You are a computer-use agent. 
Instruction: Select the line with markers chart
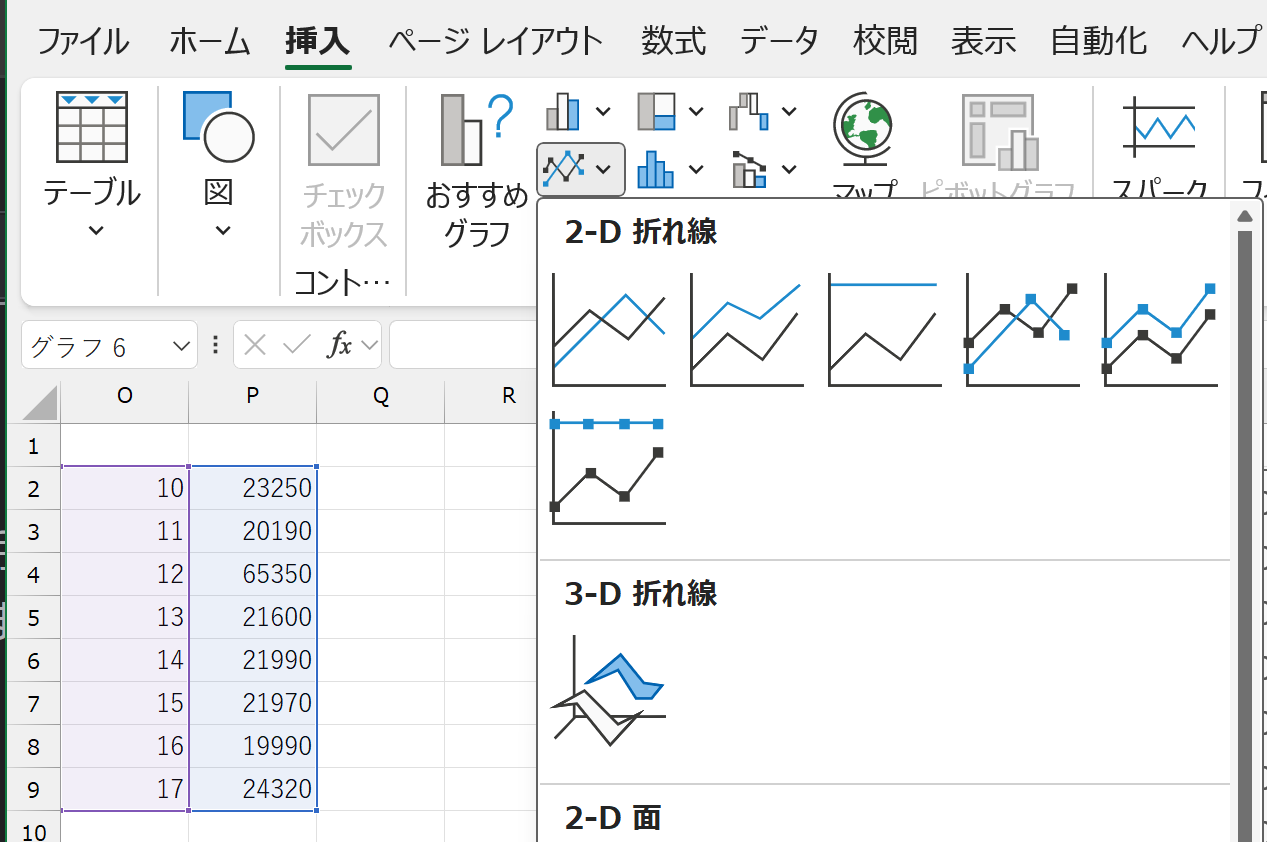tap(1022, 328)
